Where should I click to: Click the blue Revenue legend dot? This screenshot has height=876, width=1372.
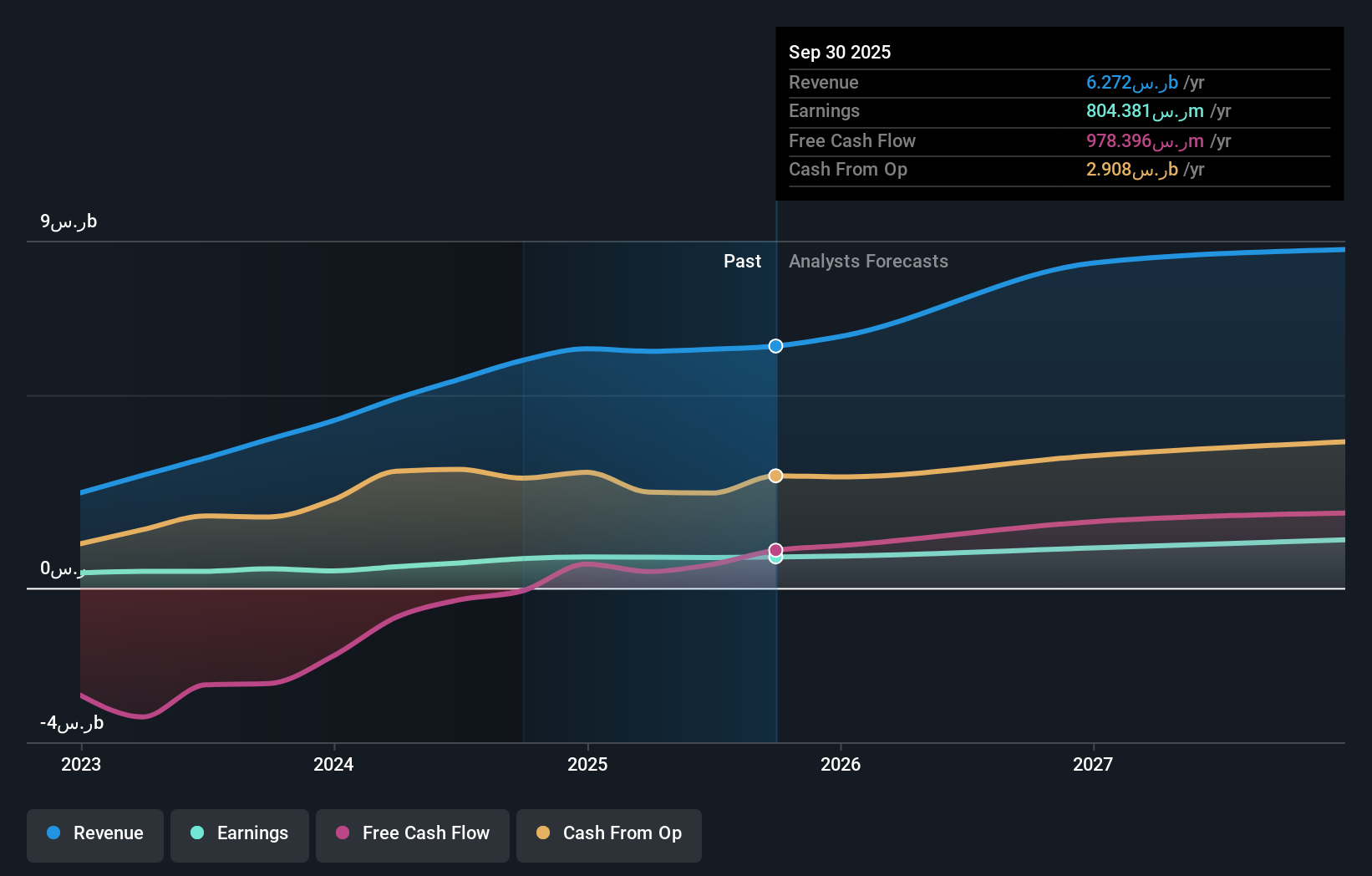point(52,833)
